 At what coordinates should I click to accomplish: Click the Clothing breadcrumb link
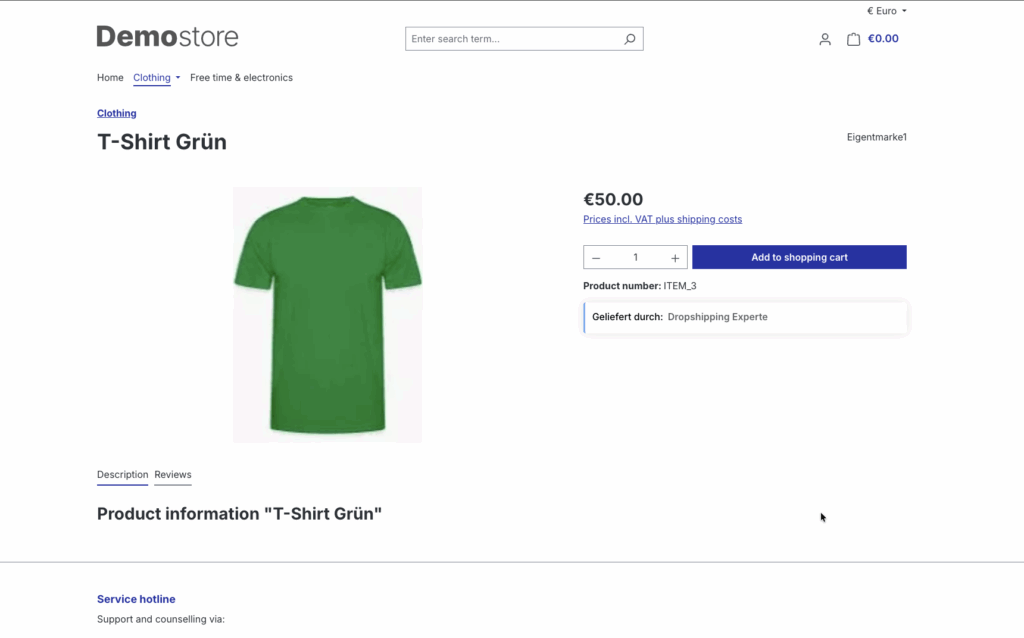(x=116, y=113)
